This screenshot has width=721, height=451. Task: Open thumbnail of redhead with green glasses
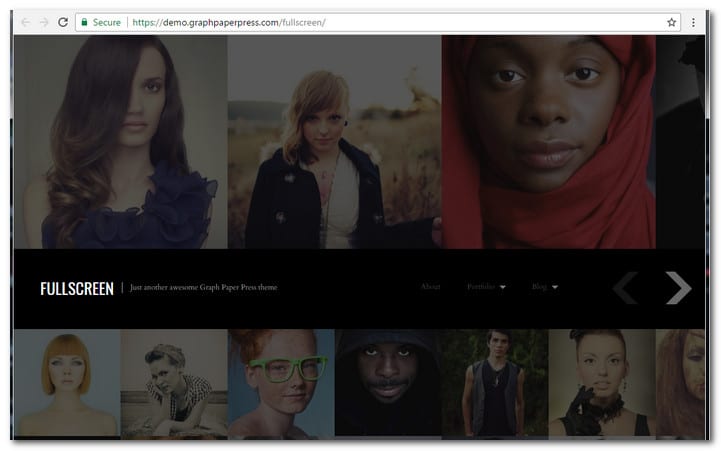pyautogui.click(x=281, y=383)
